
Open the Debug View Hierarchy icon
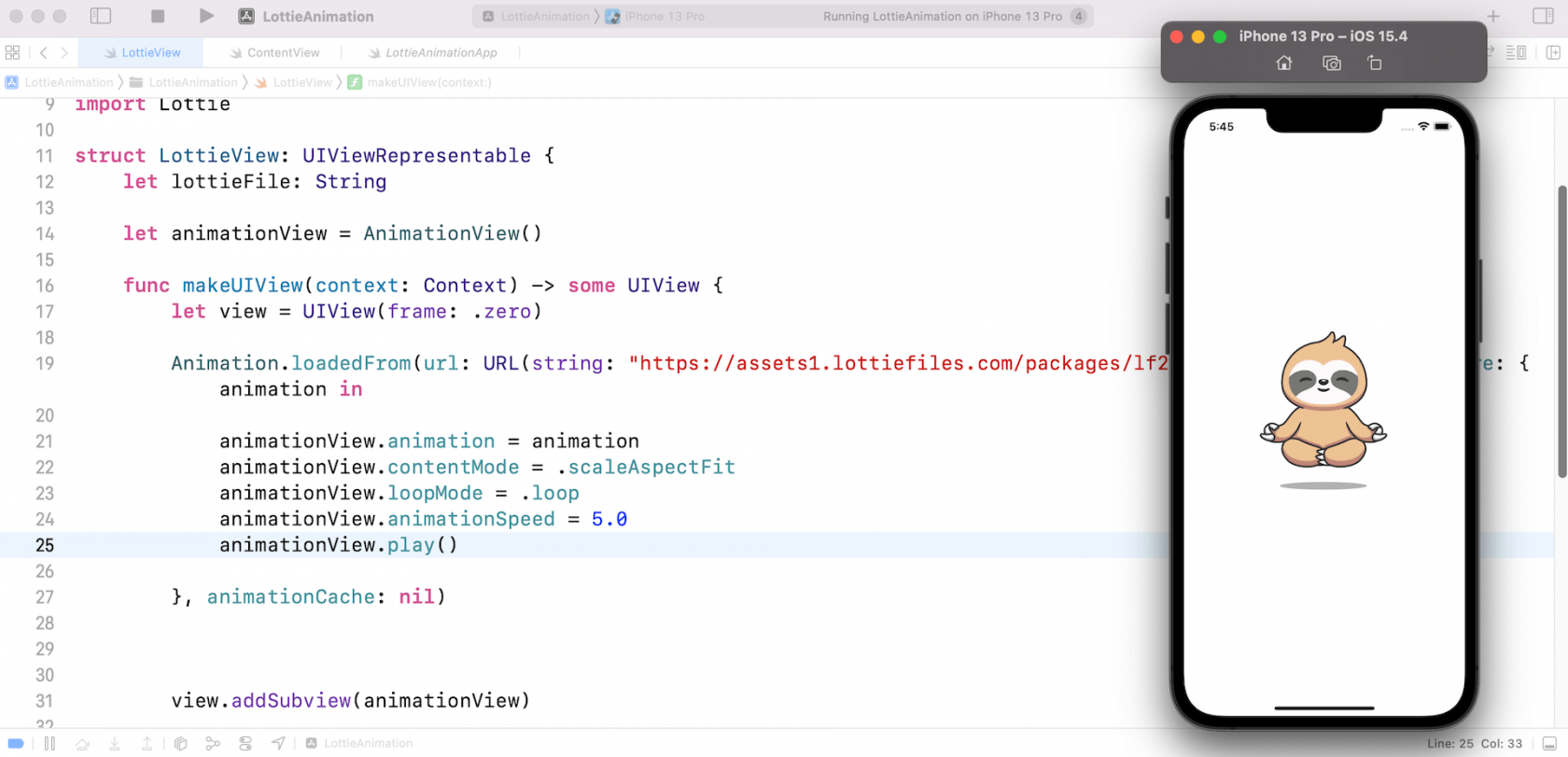tap(181, 743)
